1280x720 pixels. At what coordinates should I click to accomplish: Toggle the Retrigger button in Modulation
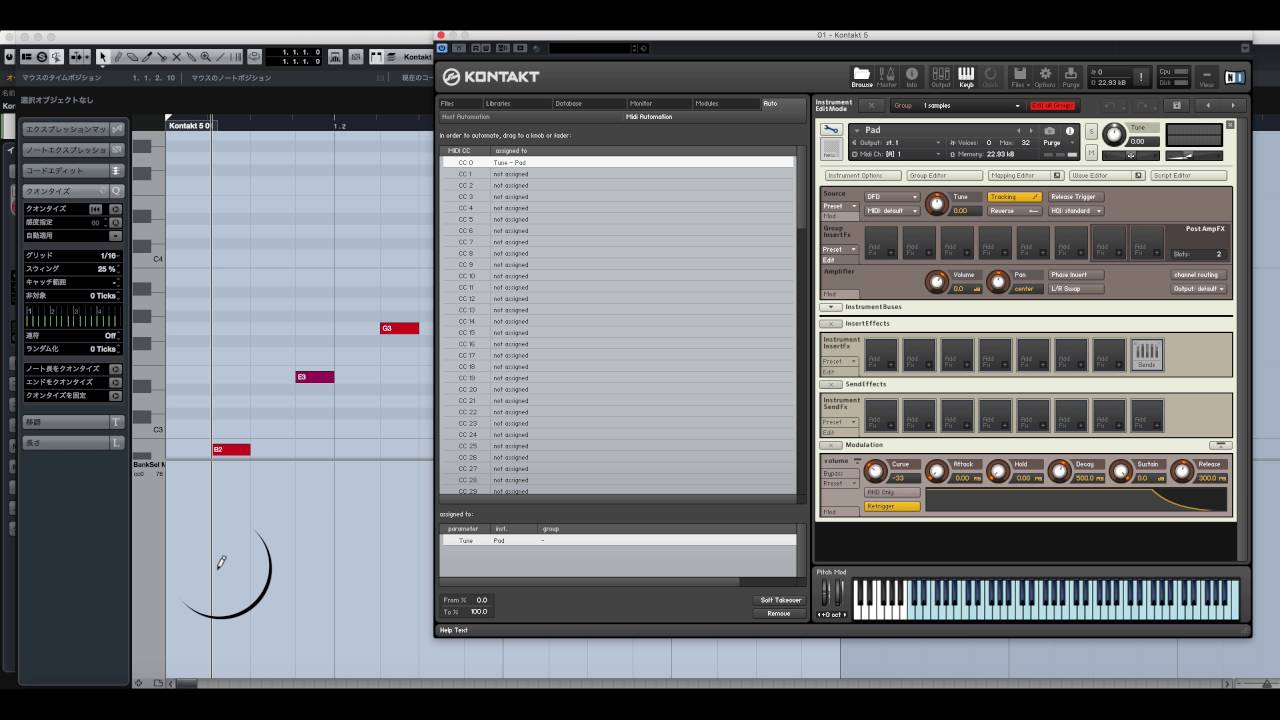pyautogui.click(x=892, y=506)
